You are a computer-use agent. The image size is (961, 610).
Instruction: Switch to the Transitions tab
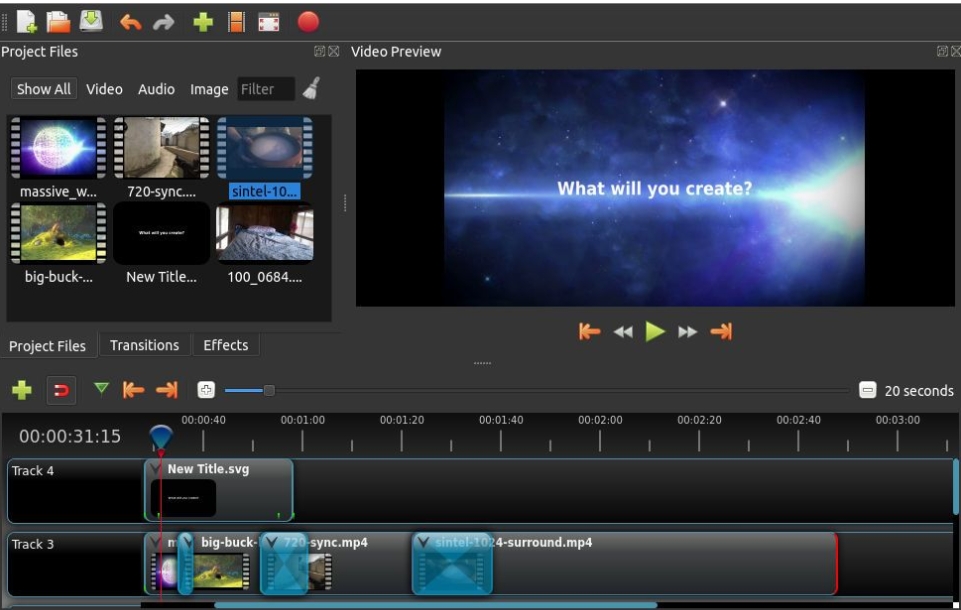pyautogui.click(x=144, y=345)
